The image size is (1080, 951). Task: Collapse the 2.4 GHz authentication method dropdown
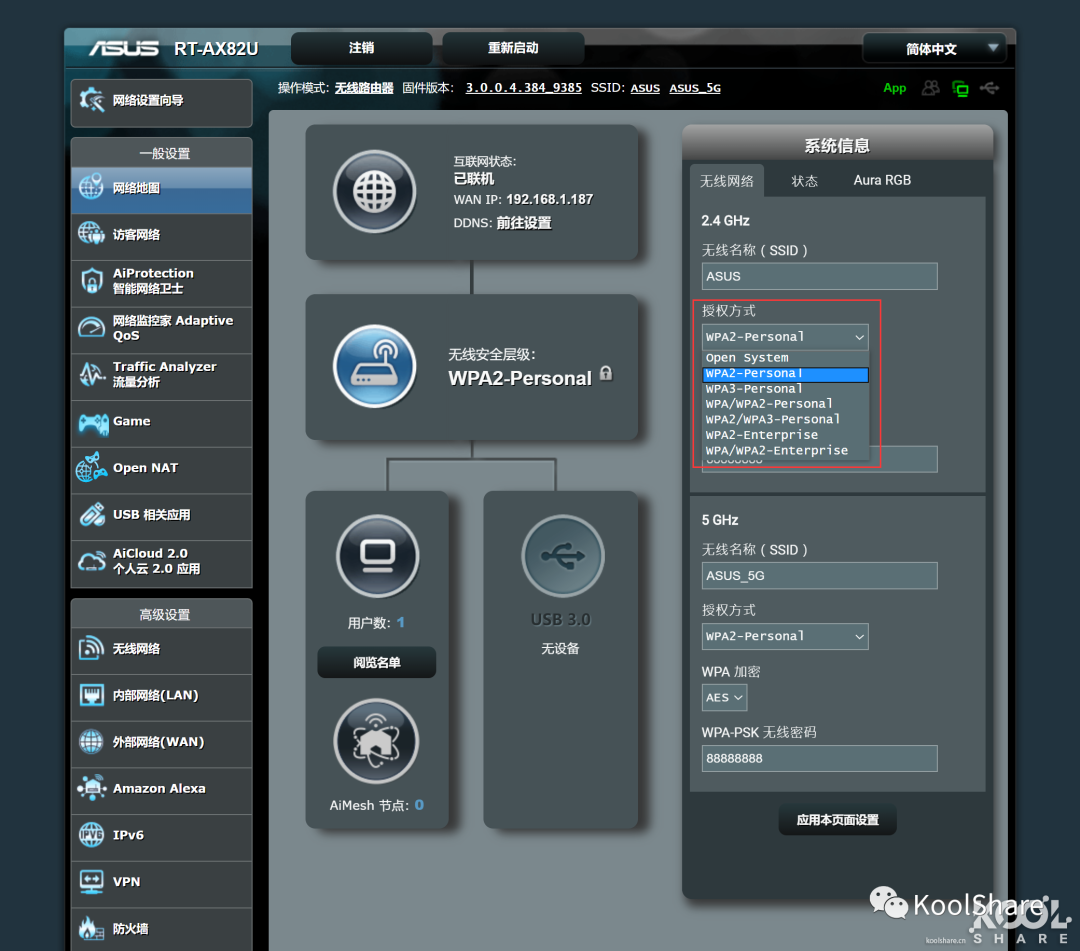[x=785, y=337]
